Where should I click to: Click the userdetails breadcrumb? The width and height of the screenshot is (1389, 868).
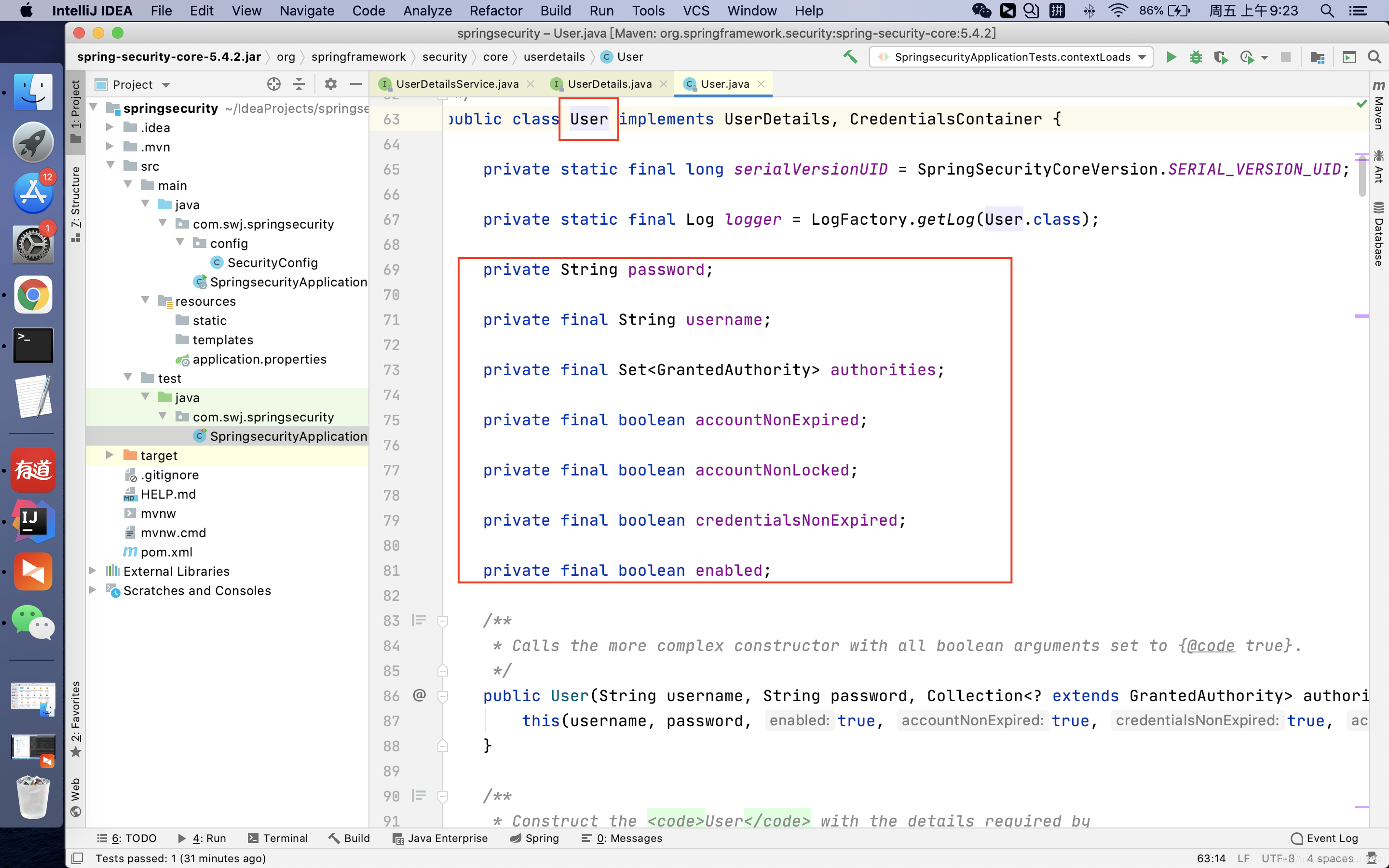[x=554, y=57]
